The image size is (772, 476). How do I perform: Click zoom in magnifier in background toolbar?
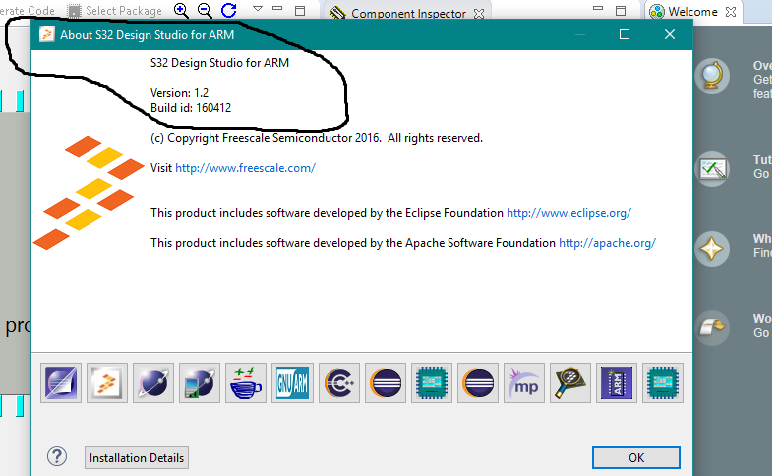coord(181,10)
